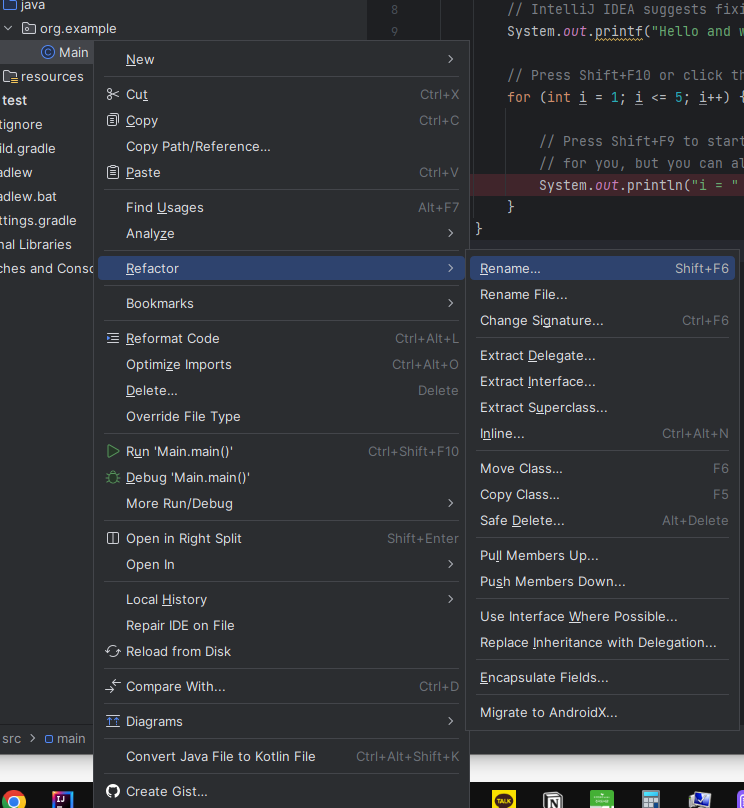Expand the Refactor submenu arrow

[x=451, y=268]
